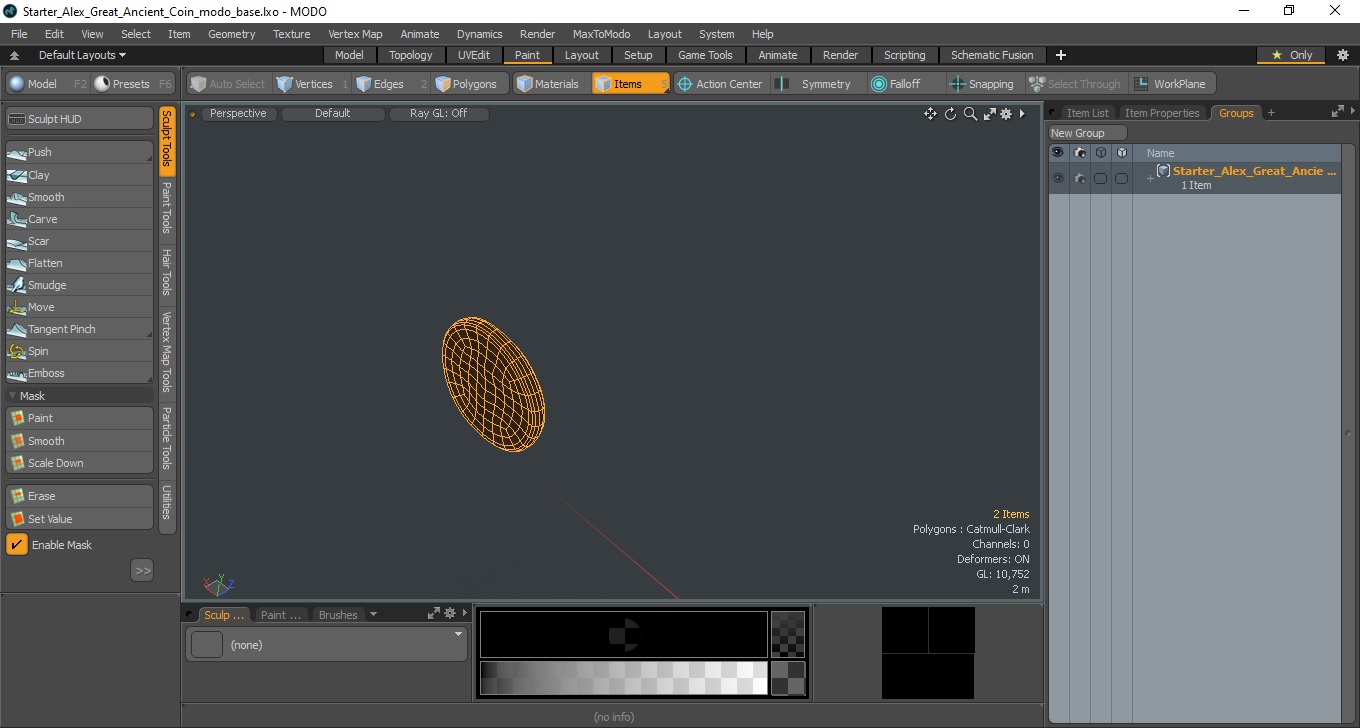This screenshot has height=728, width=1360.
Task: Click the grayscale gradient checker strip
Action: (624, 678)
